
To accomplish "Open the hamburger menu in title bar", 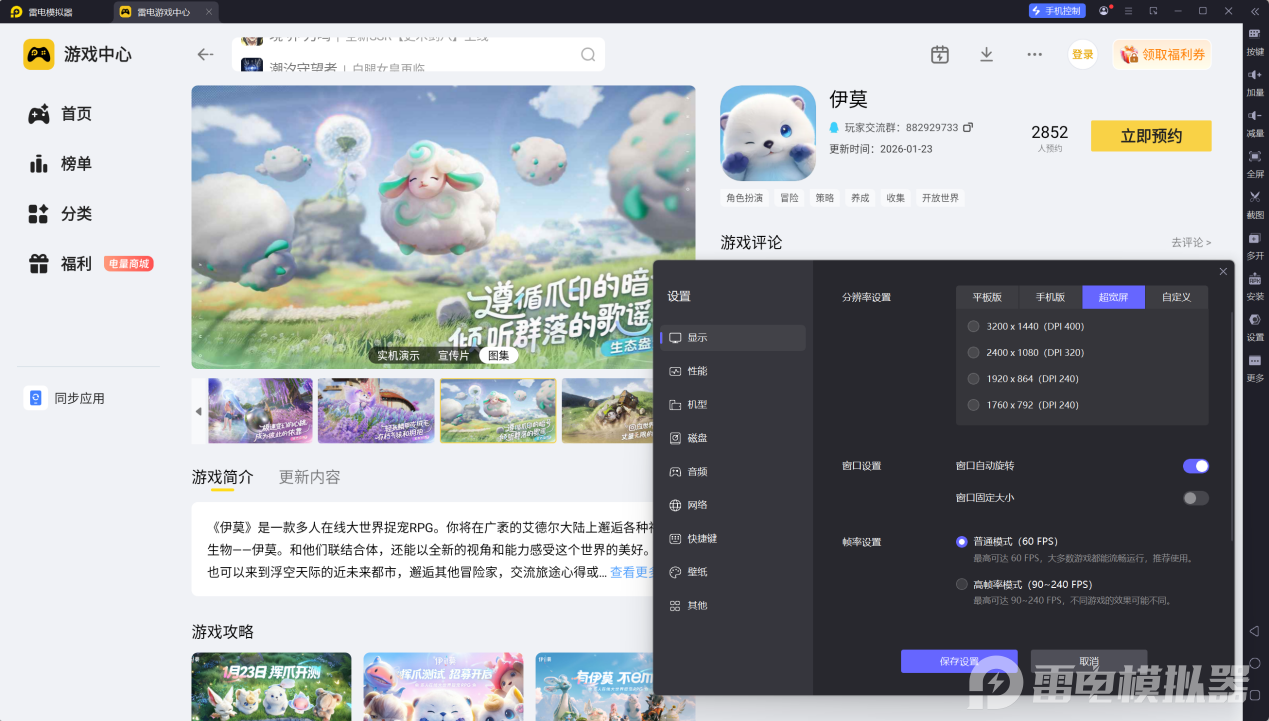I will coord(1128,11).
